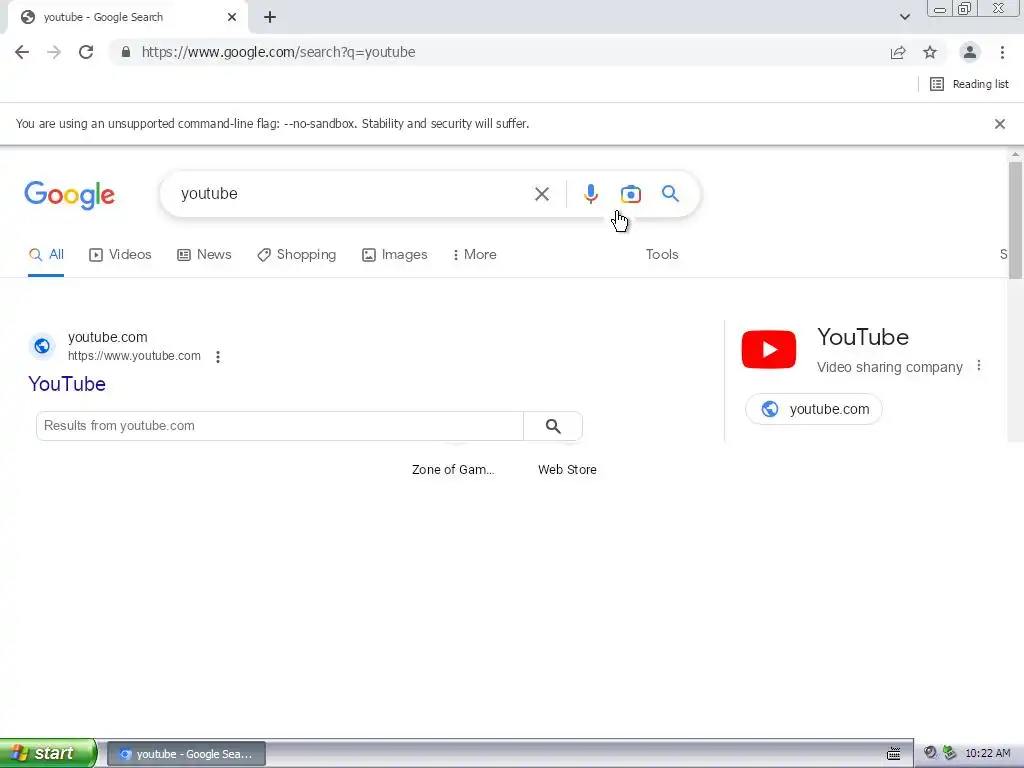Click the second system tray icon

(949, 753)
